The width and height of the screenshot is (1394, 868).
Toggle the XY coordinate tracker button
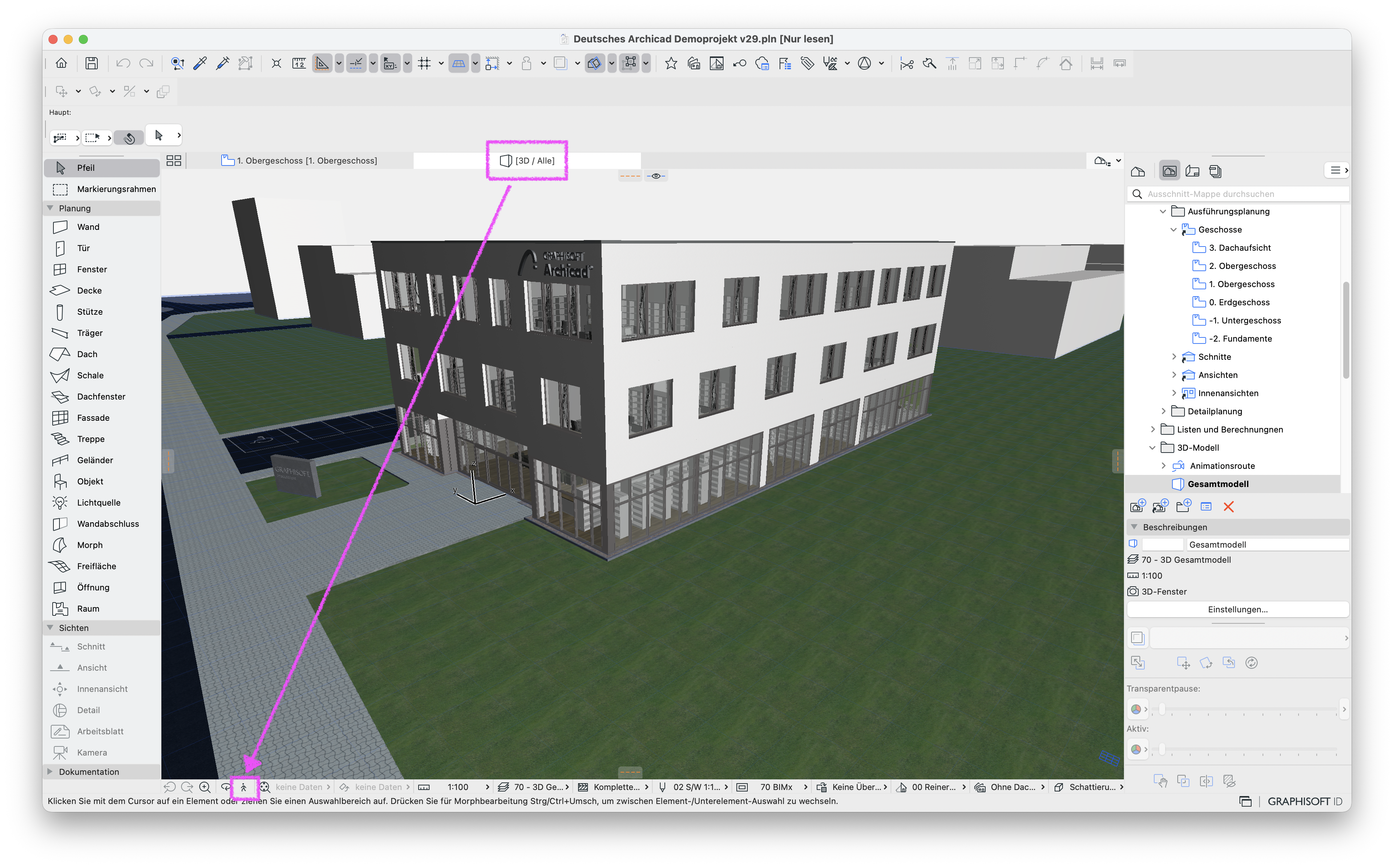coord(391,63)
